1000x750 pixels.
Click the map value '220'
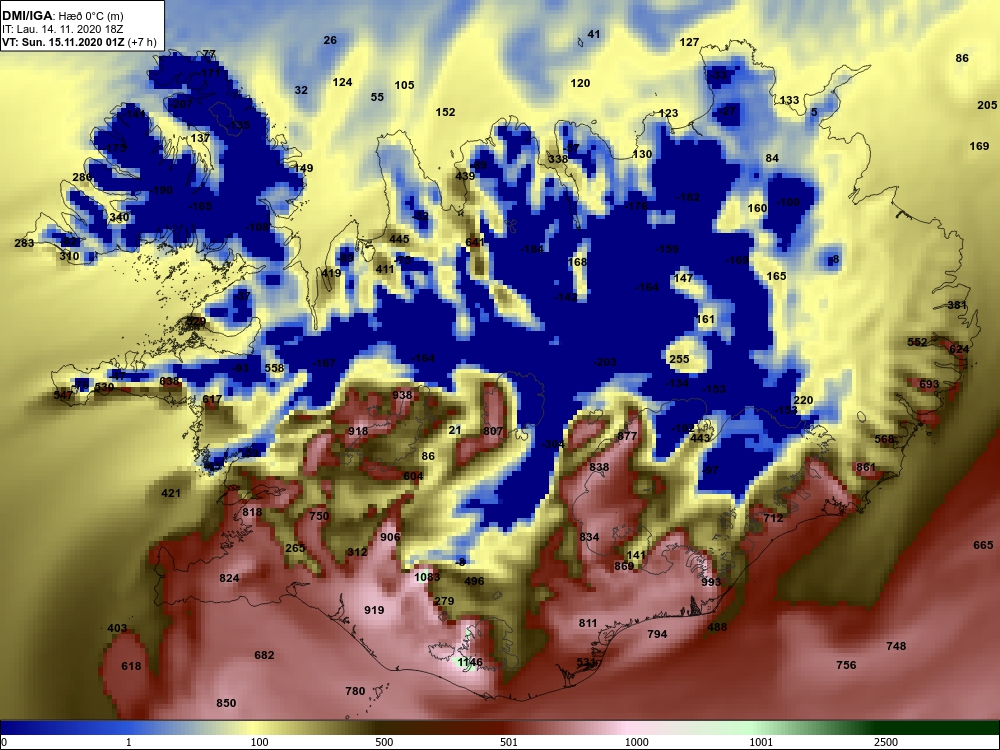(803, 400)
